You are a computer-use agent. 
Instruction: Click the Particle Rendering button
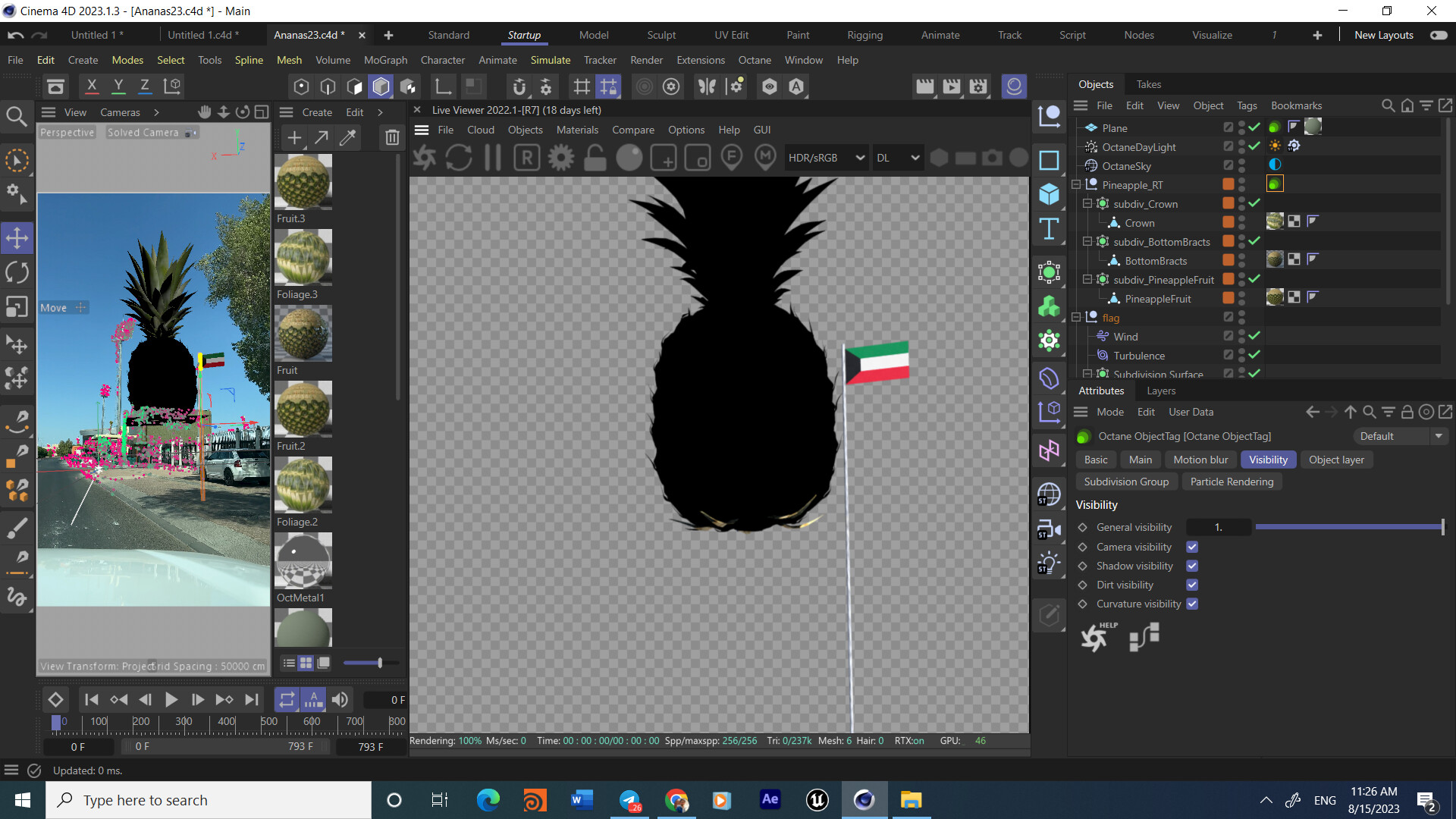pos(1231,482)
